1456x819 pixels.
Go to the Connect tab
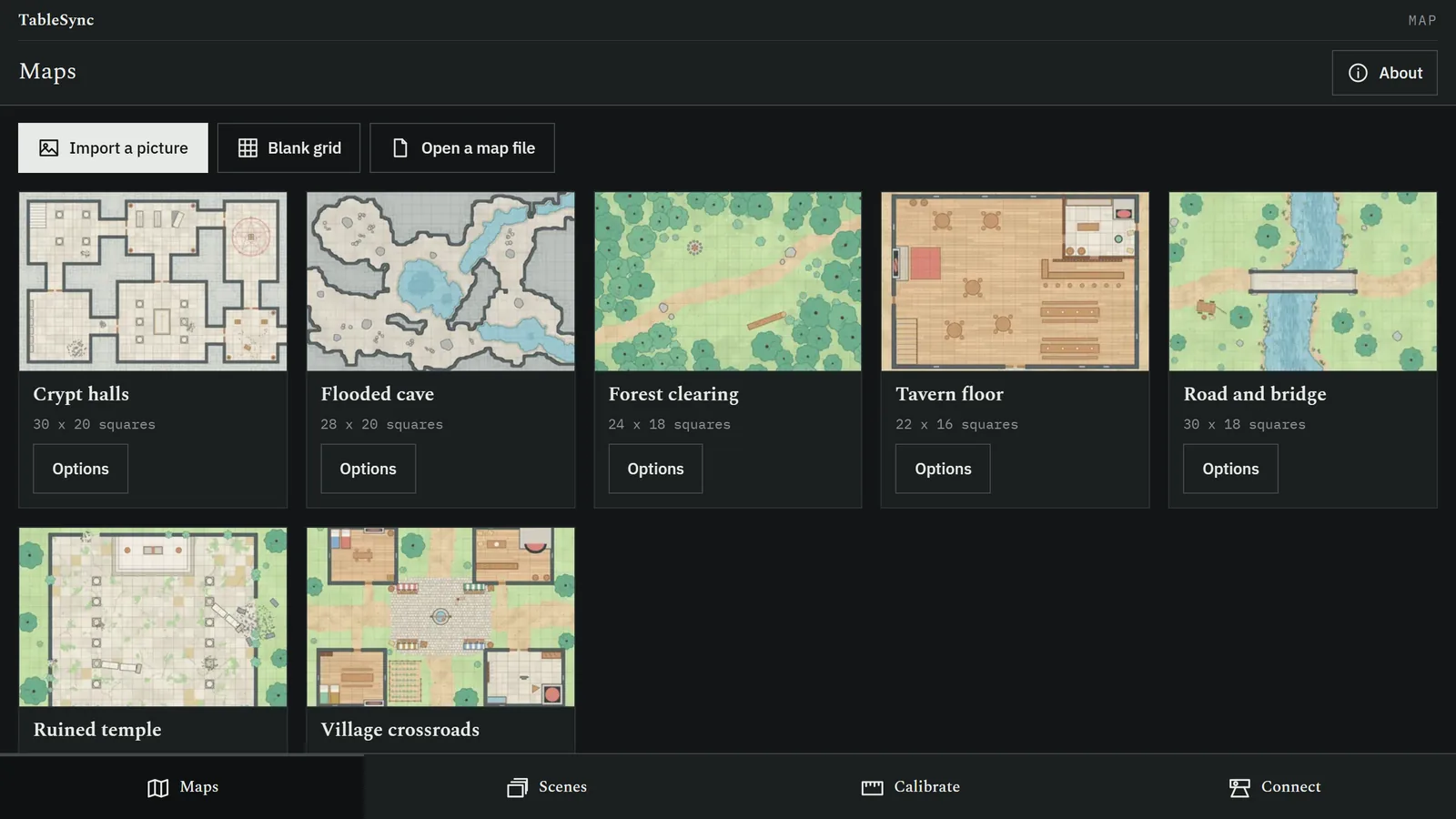pyautogui.click(x=1274, y=787)
